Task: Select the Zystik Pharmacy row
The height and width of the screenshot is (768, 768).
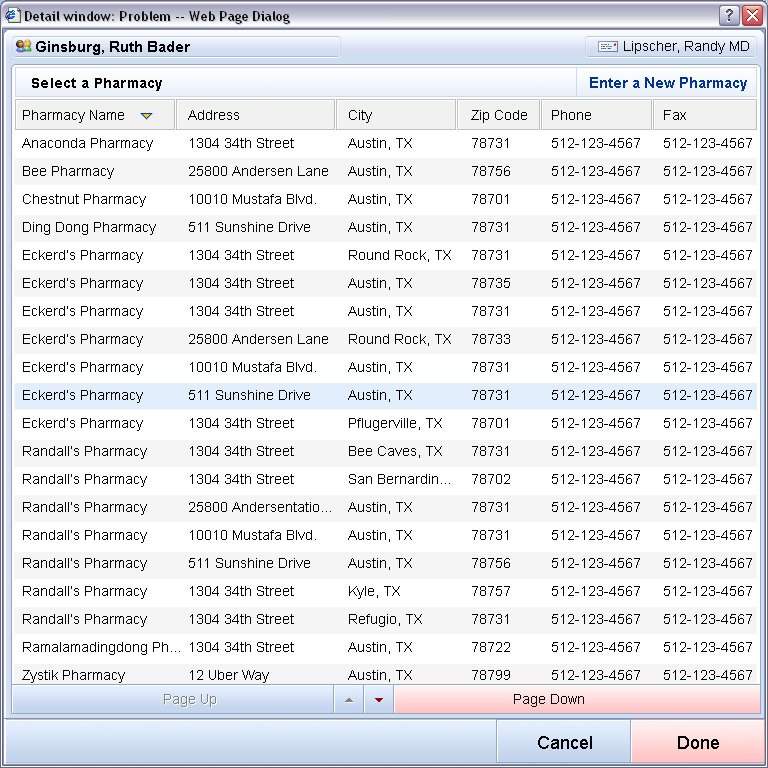Action: point(385,674)
